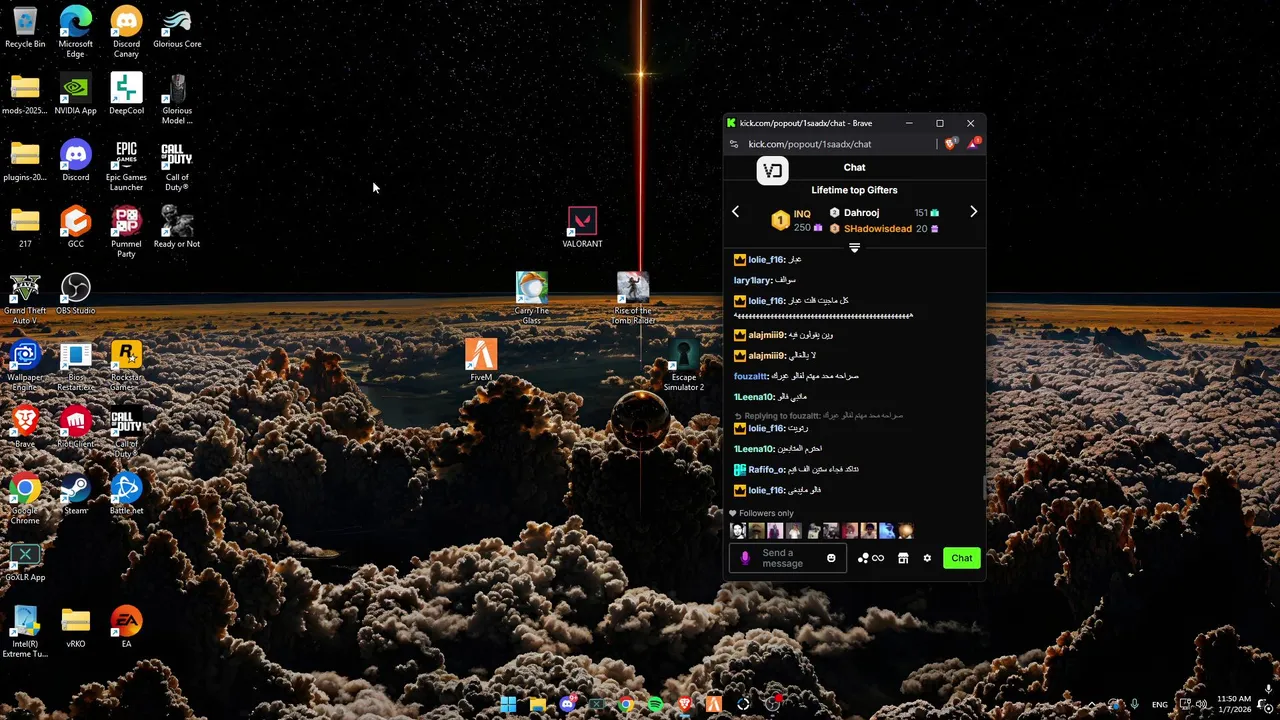Open the Recycle Bin desktop icon
The width and height of the screenshot is (1280, 720).
click(25, 28)
